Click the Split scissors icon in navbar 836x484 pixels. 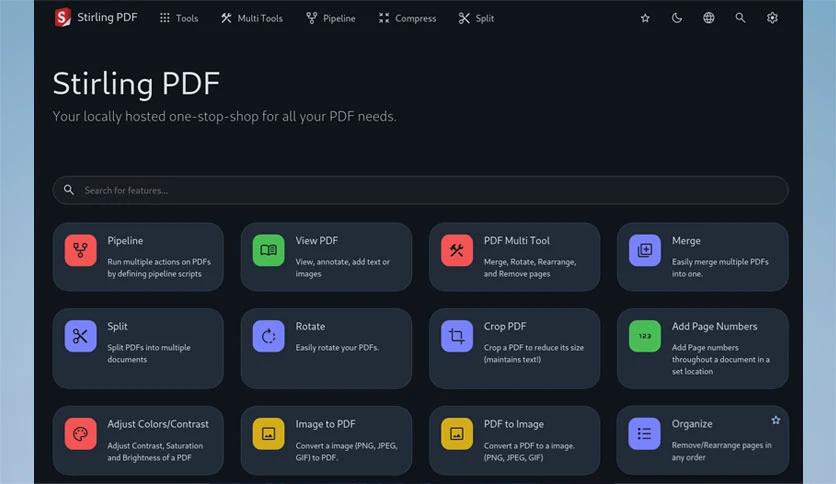point(464,18)
